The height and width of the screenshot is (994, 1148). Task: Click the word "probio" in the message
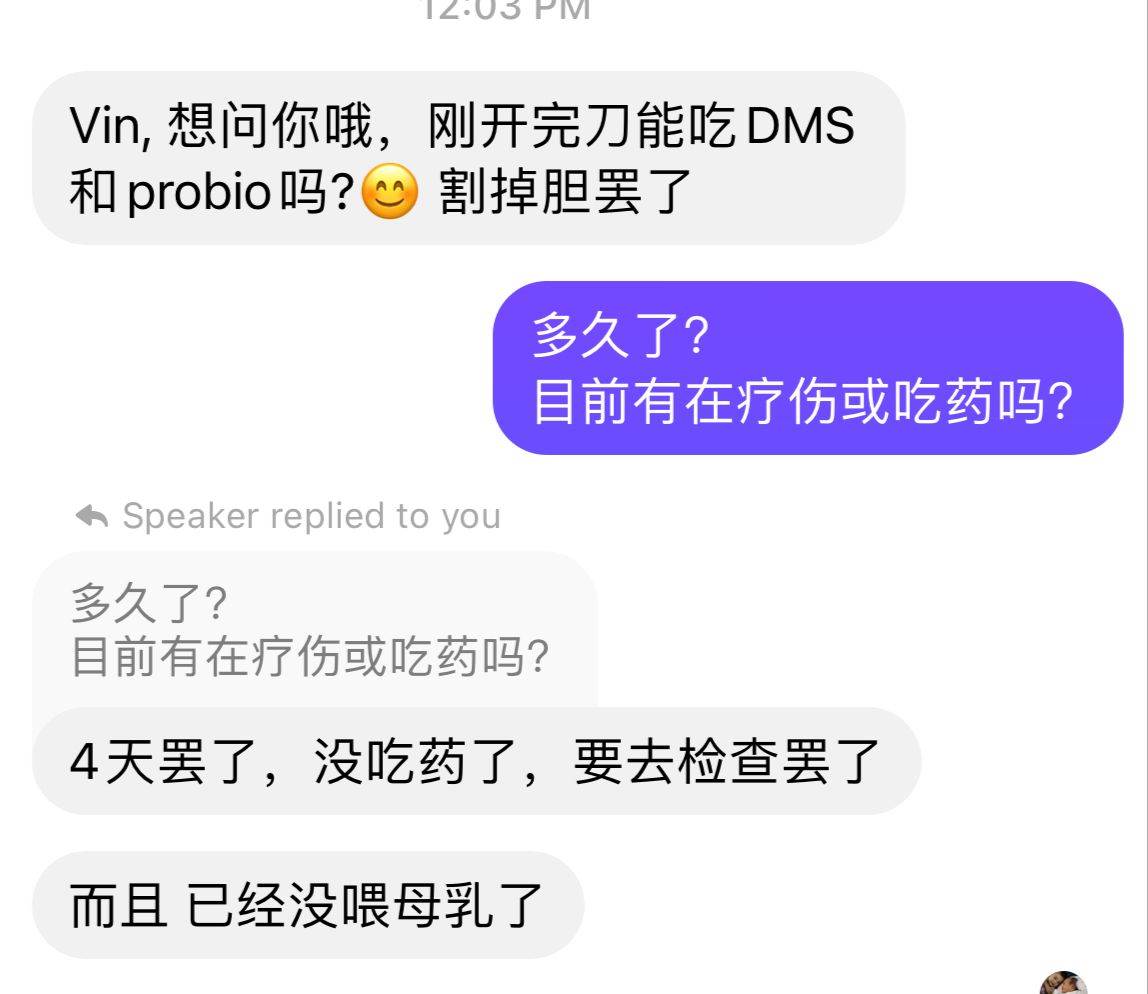click(199, 193)
